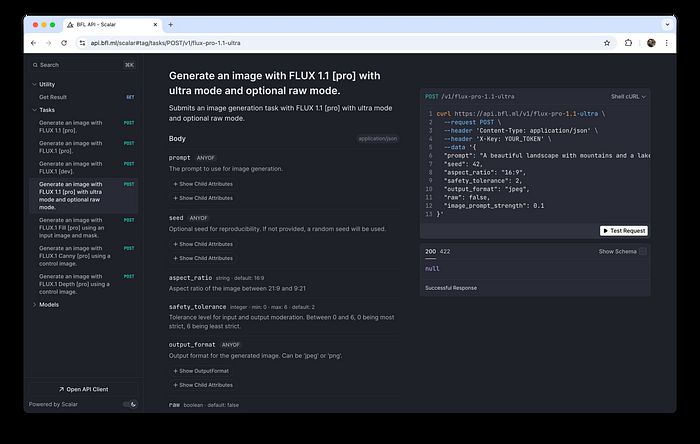The height and width of the screenshot is (444, 700).
Task: Open the browser extensions puzzle icon
Action: pyautogui.click(x=629, y=43)
